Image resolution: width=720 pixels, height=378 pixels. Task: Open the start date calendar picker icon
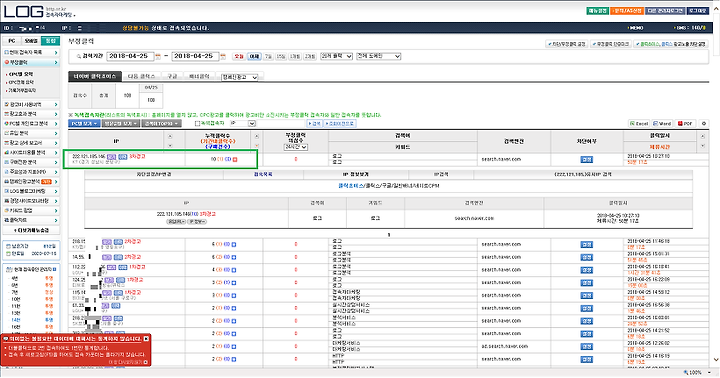tap(158, 56)
